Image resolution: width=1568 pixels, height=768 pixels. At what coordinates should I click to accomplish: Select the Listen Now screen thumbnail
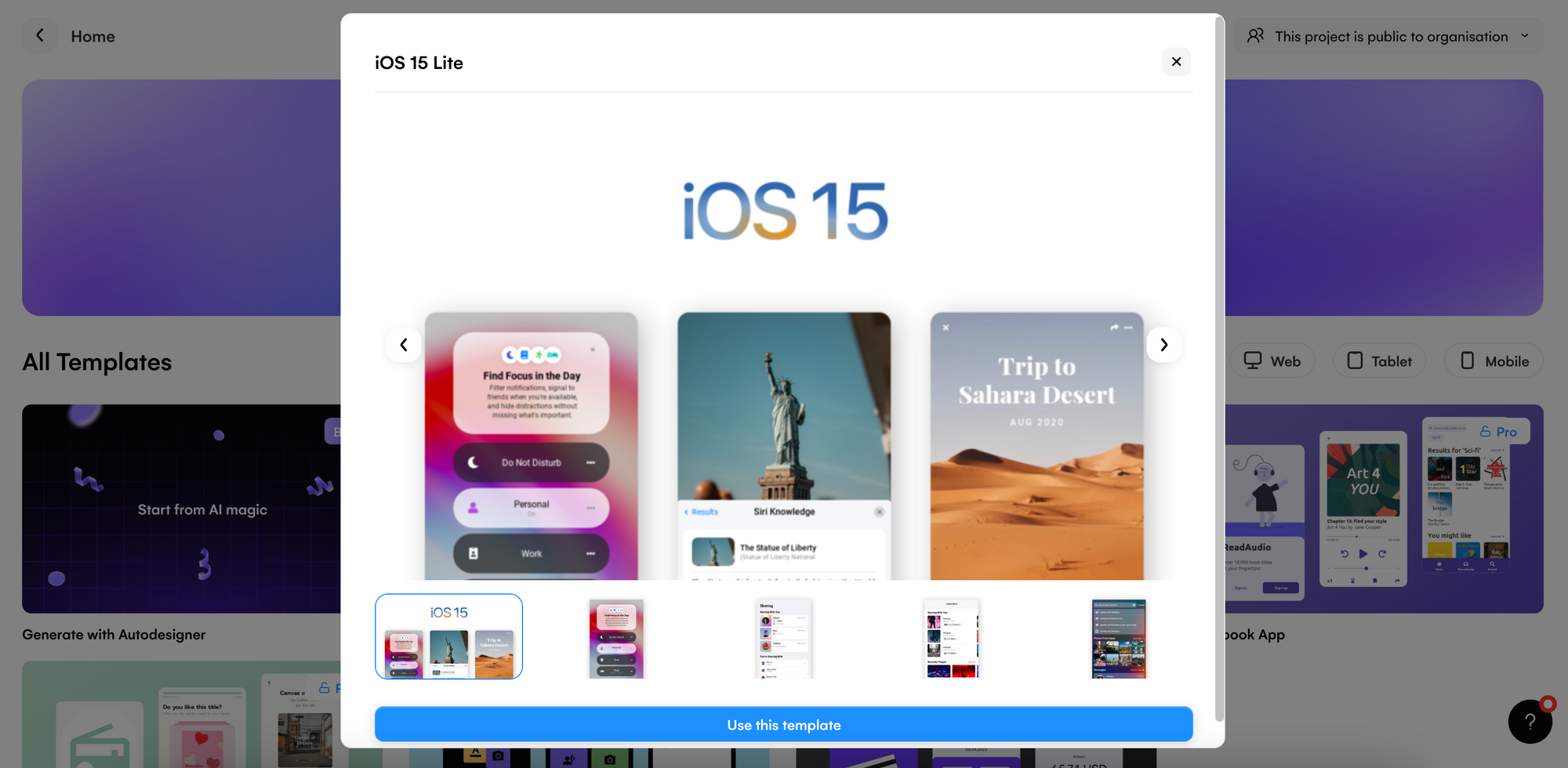click(952, 636)
